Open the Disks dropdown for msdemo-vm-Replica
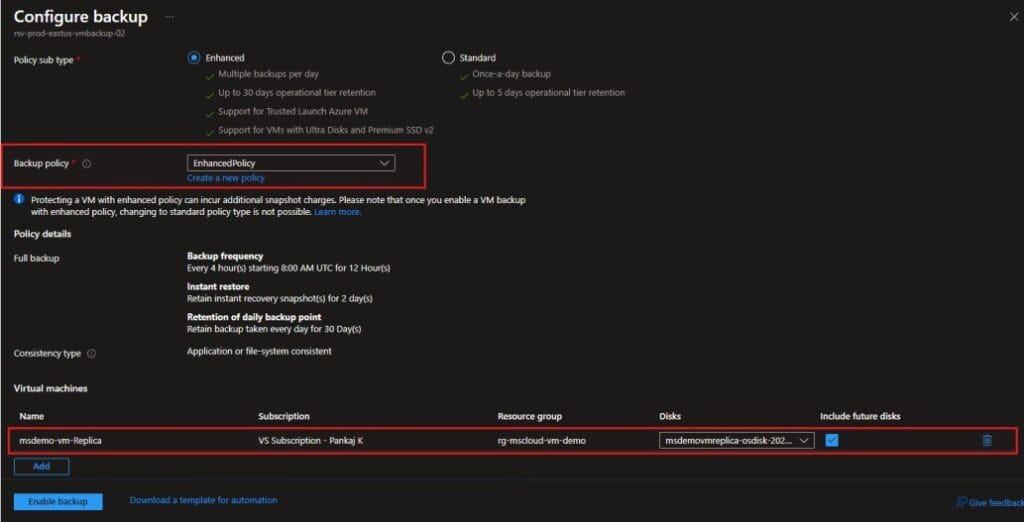Screen dimensions: 1024x522 point(737,441)
